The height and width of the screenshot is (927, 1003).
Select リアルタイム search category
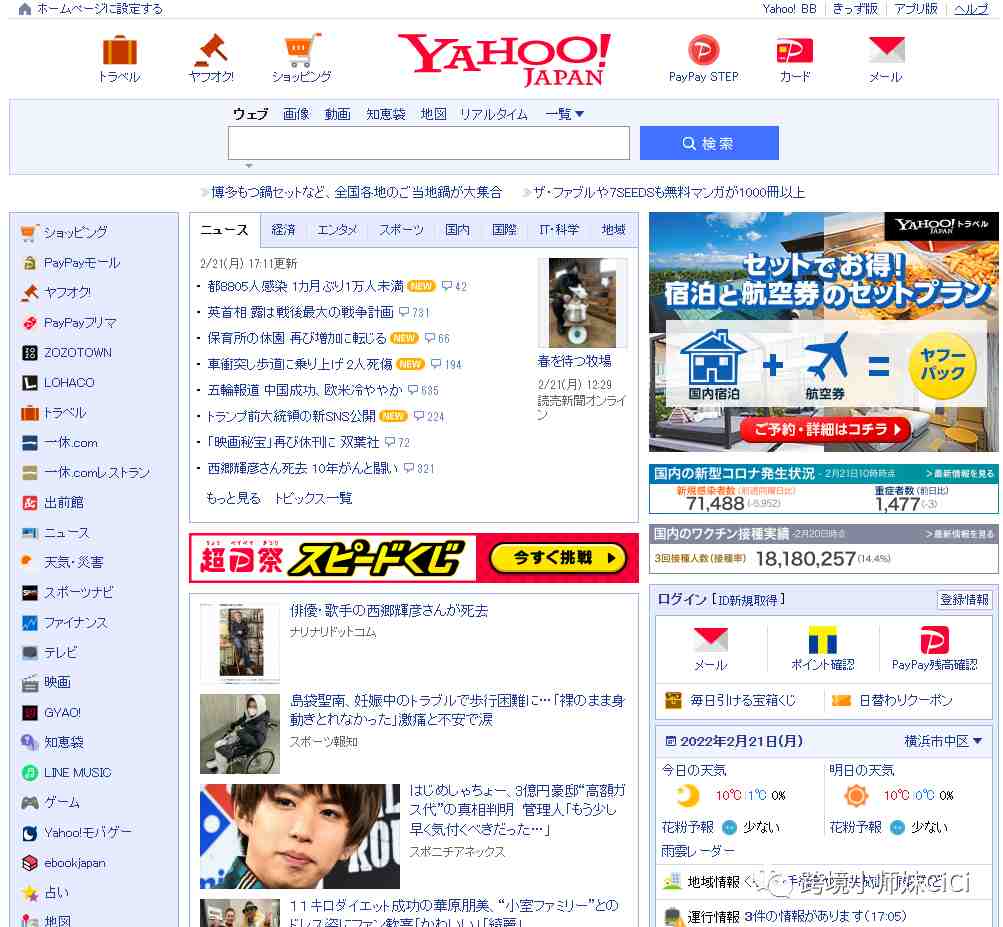(494, 114)
